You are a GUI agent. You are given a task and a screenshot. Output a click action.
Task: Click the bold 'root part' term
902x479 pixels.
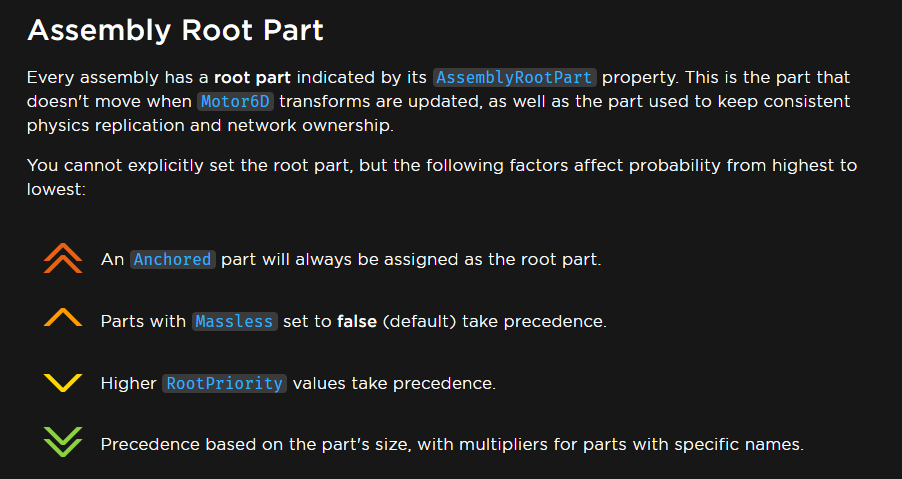[253, 78]
